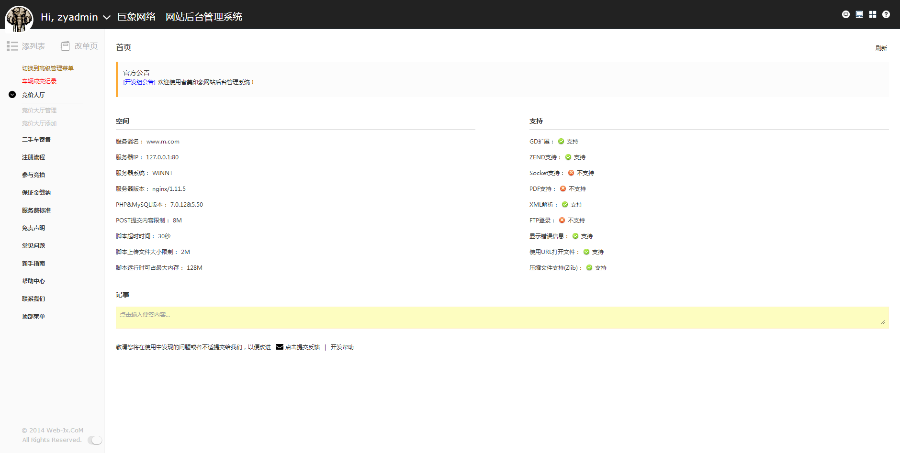Click the calendar-page icon above the sidebar
Image resolution: width=900 pixels, height=453 pixels.
point(65,46)
